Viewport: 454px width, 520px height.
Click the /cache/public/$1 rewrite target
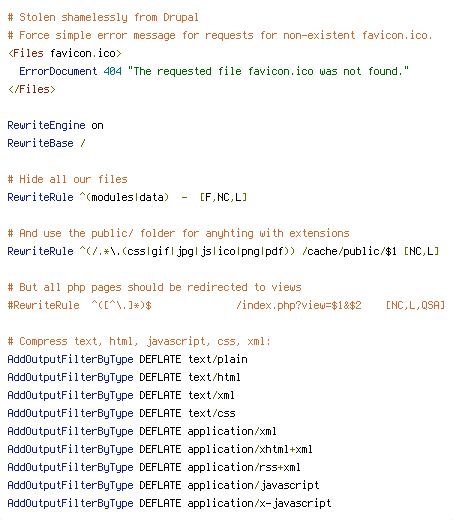coord(349,251)
